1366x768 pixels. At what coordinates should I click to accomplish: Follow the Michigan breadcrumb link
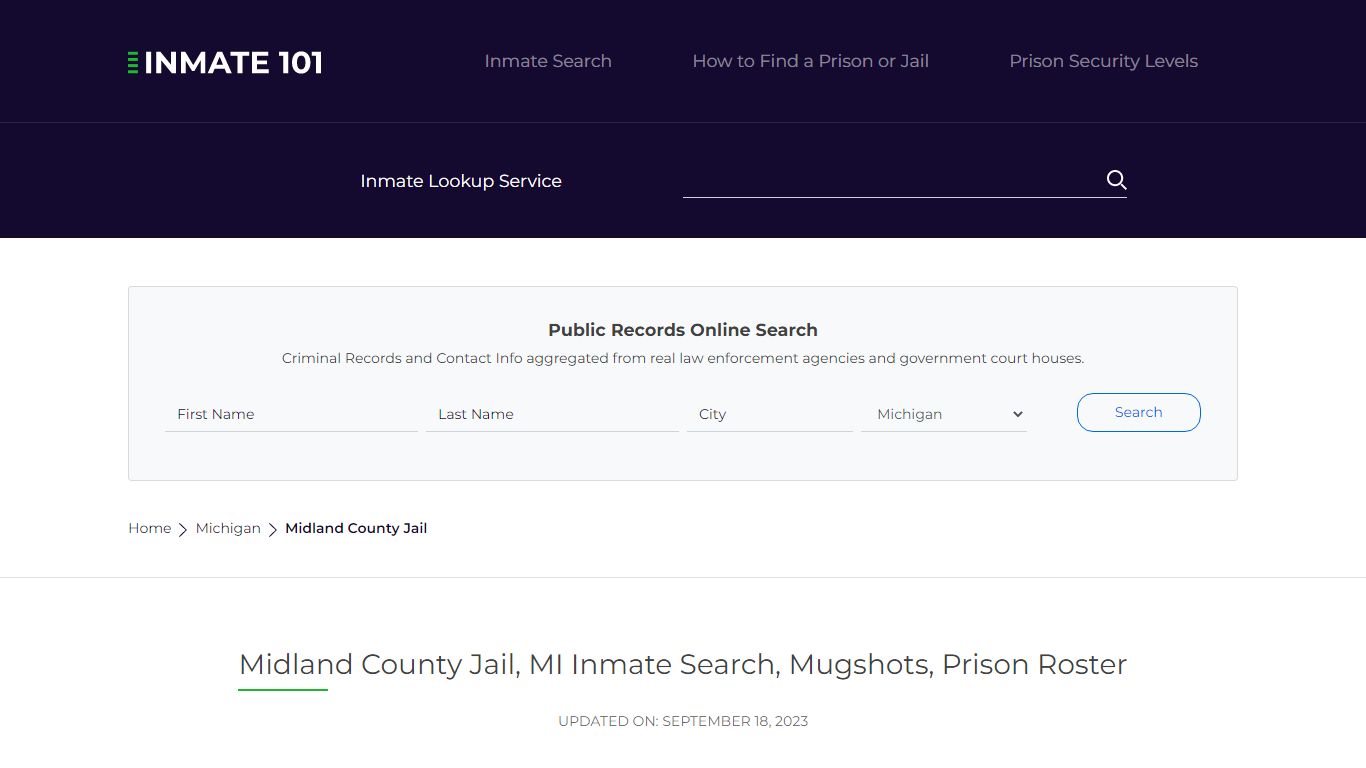[228, 528]
